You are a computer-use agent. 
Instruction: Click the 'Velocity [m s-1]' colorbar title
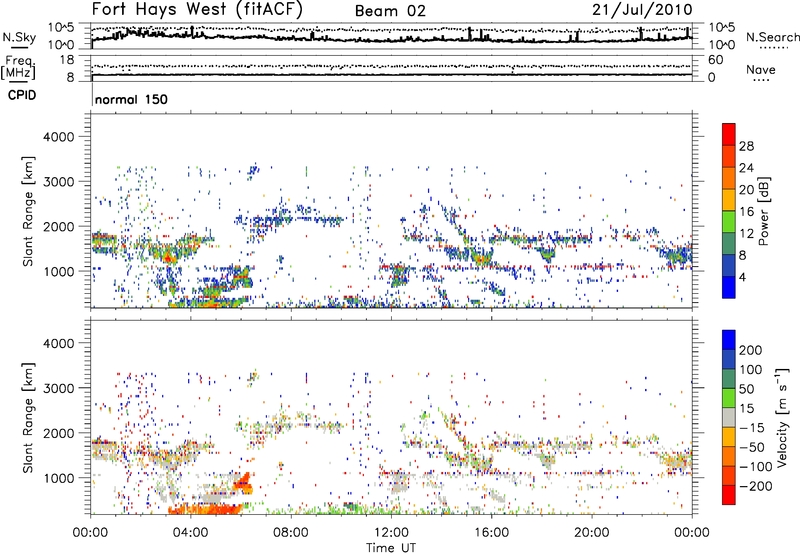tap(782, 418)
